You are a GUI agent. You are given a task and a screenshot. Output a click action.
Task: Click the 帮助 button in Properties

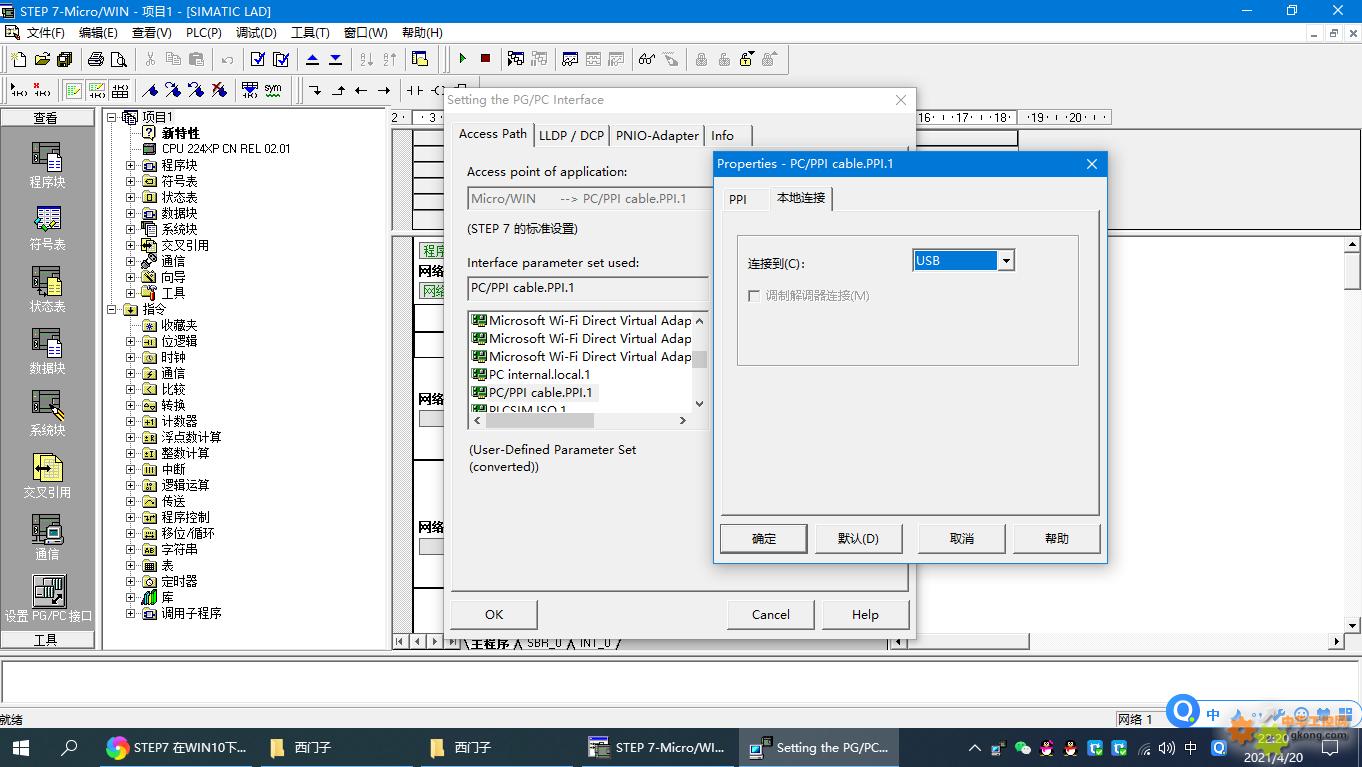pyautogui.click(x=1056, y=538)
